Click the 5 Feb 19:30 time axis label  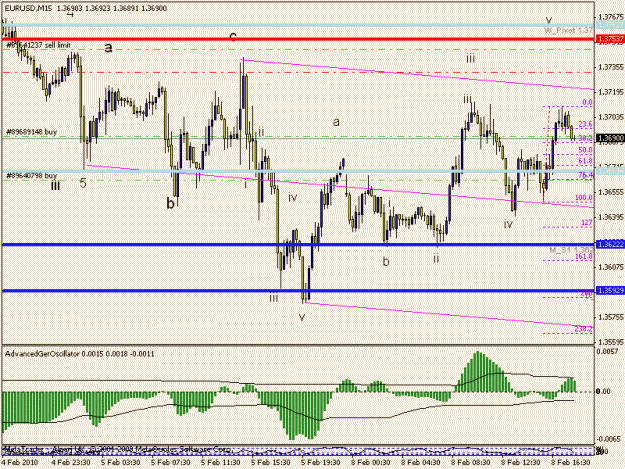(x=320, y=462)
